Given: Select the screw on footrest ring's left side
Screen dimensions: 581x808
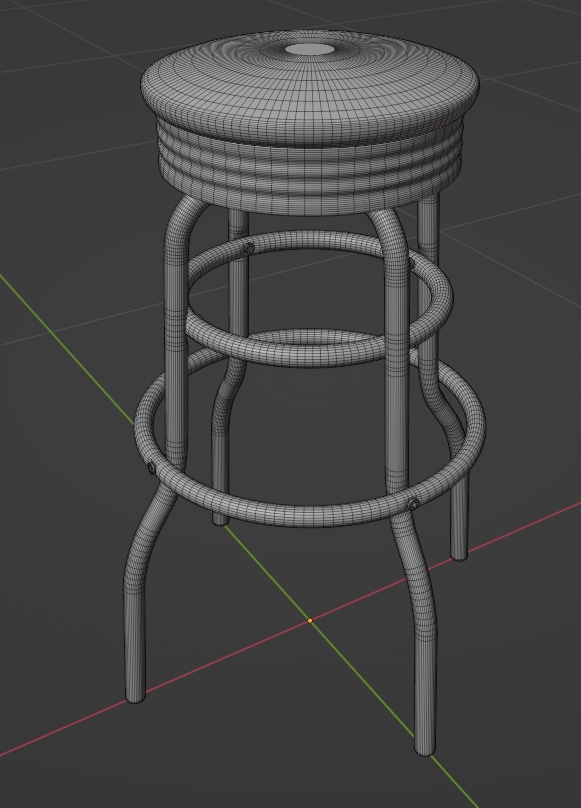Looking at the screenshot, I should pos(151,468).
